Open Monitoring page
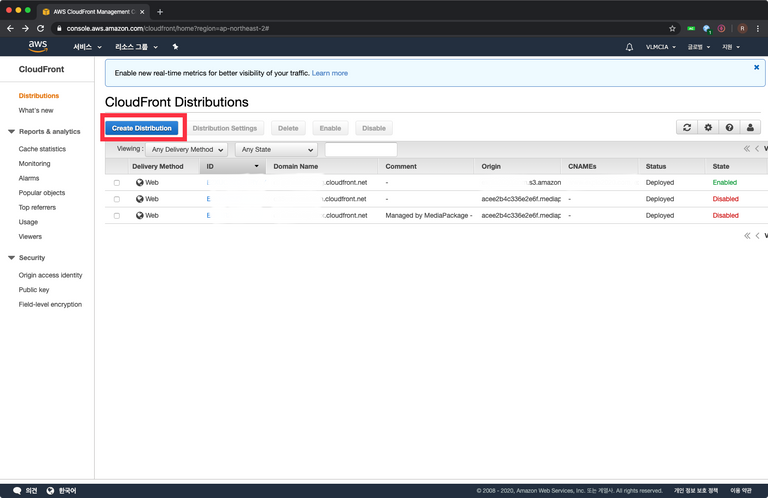Viewport: 768px width, 498px height. [34, 164]
